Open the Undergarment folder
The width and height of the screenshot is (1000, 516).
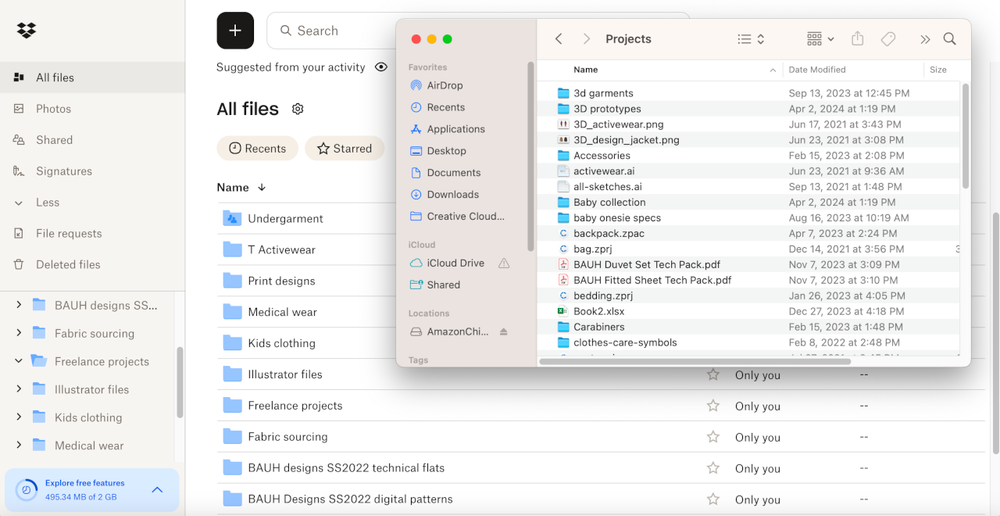coord(285,218)
